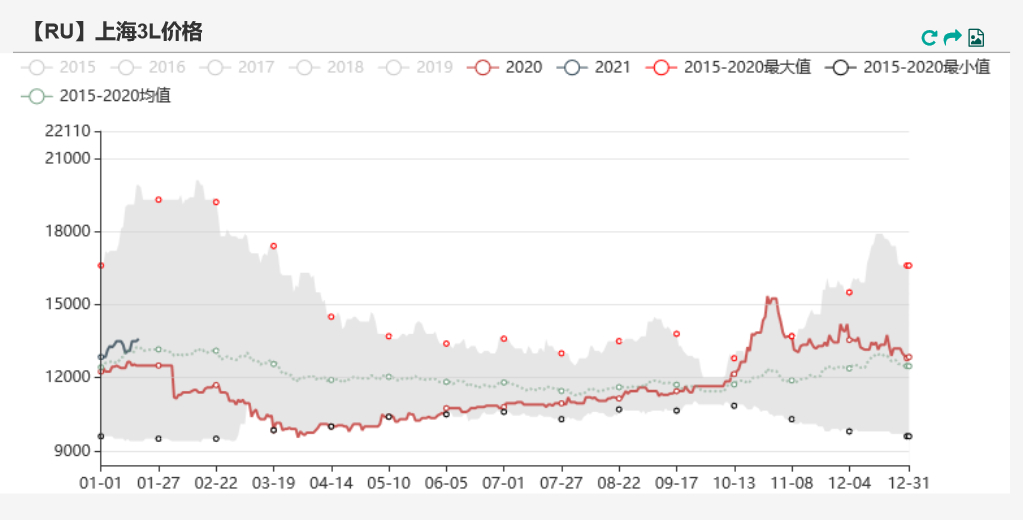Toggle the 2015-2020均值 legend entry
Image resolution: width=1023 pixels, height=520 pixels.
pyautogui.click(x=96, y=96)
